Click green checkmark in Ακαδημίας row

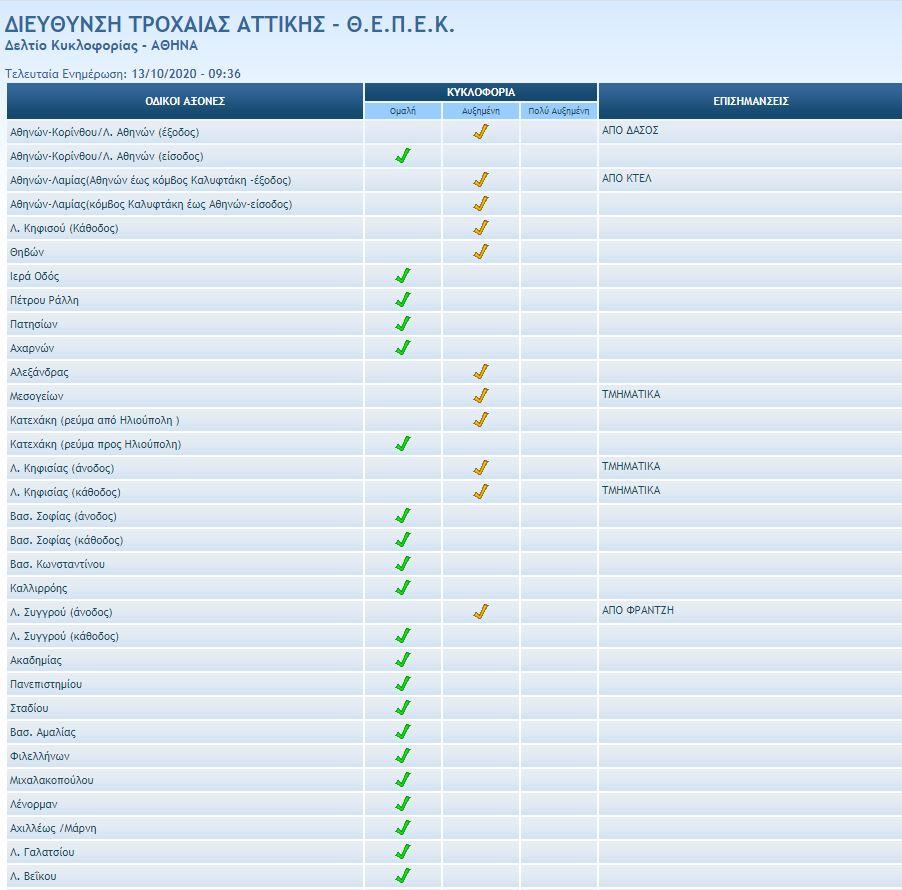point(403,660)
